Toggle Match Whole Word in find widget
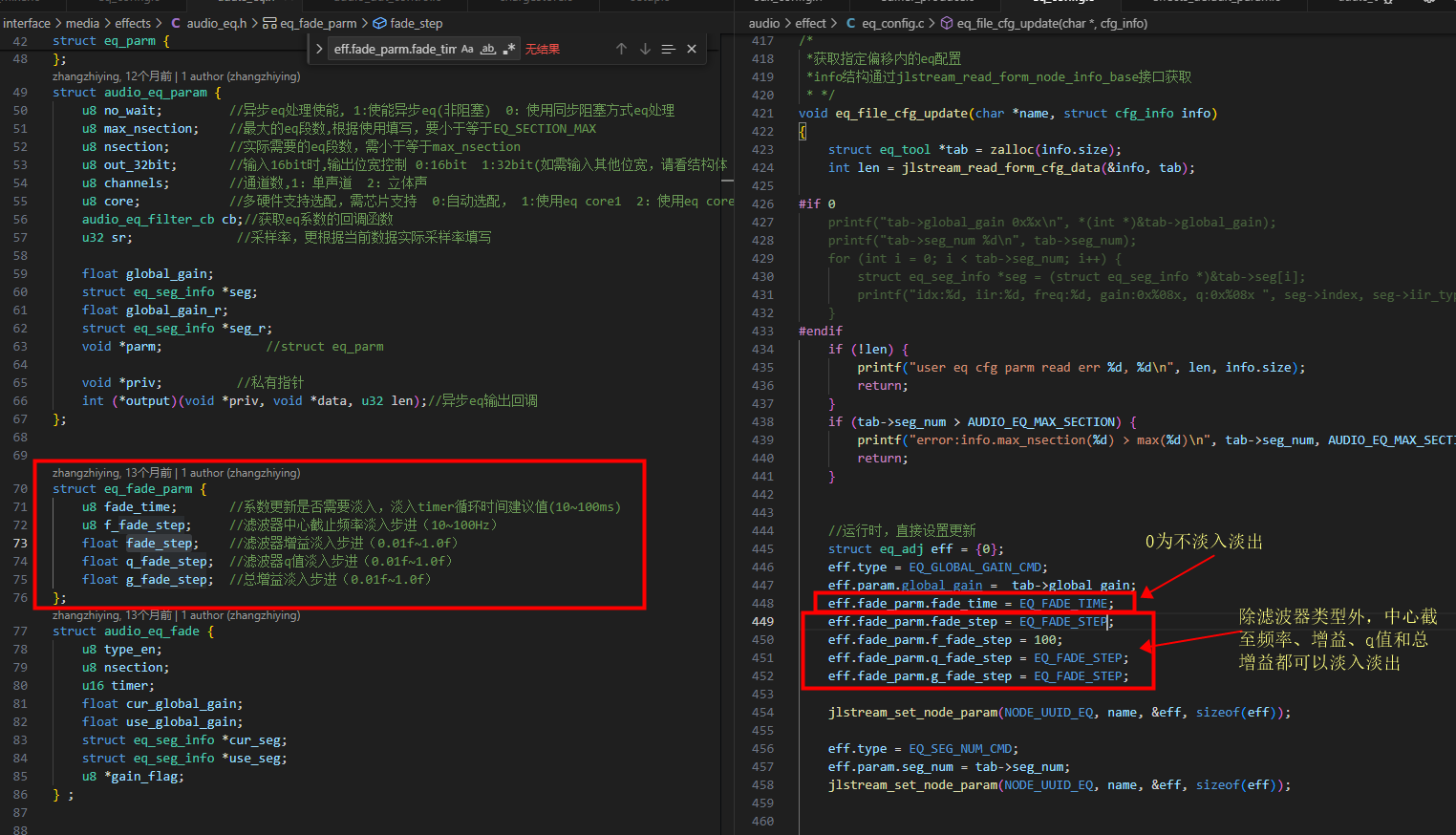The image size is (1456, 835). click(x=488, y=49)
